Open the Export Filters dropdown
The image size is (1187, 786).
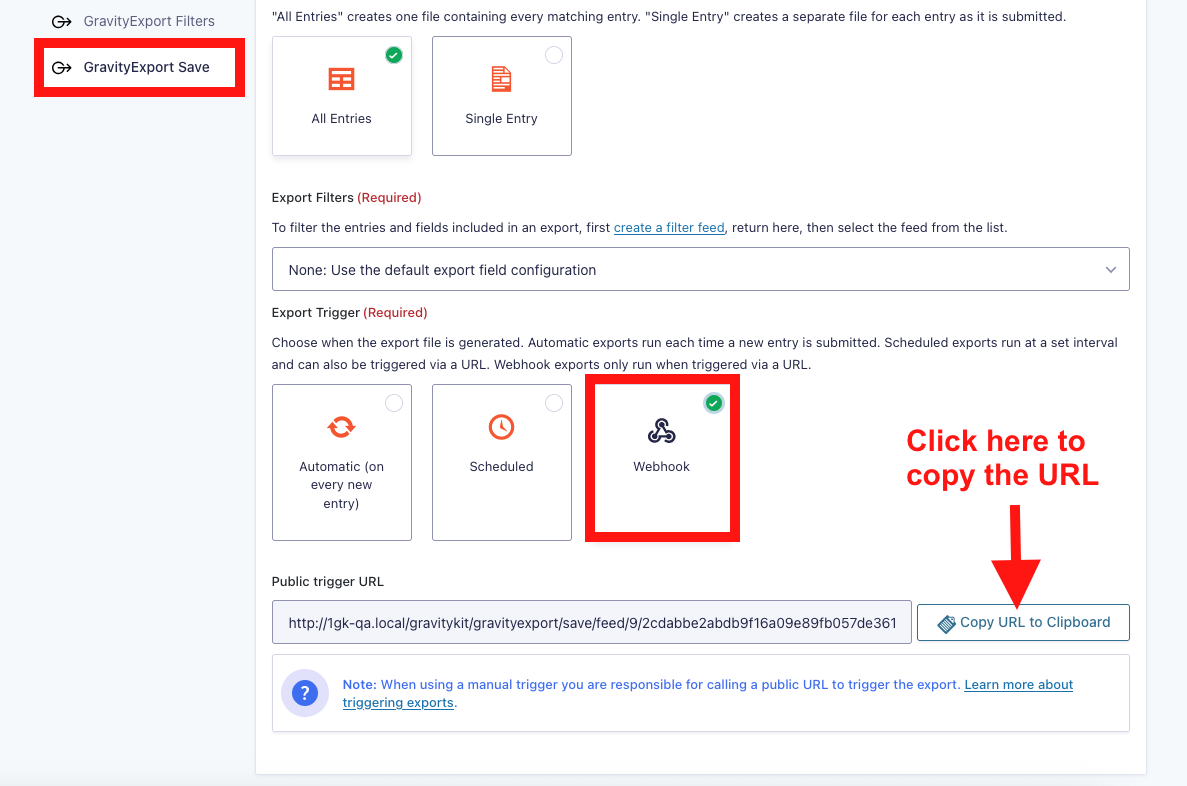coord(700,270)
